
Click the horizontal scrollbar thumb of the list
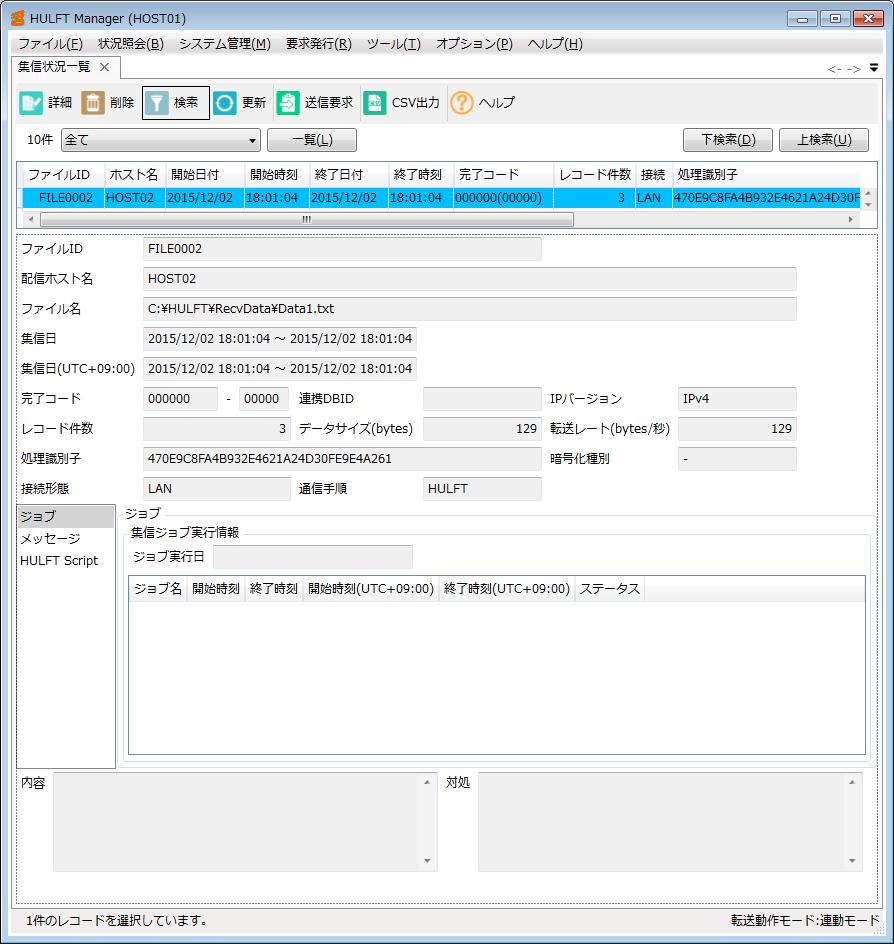pos(307,220)
